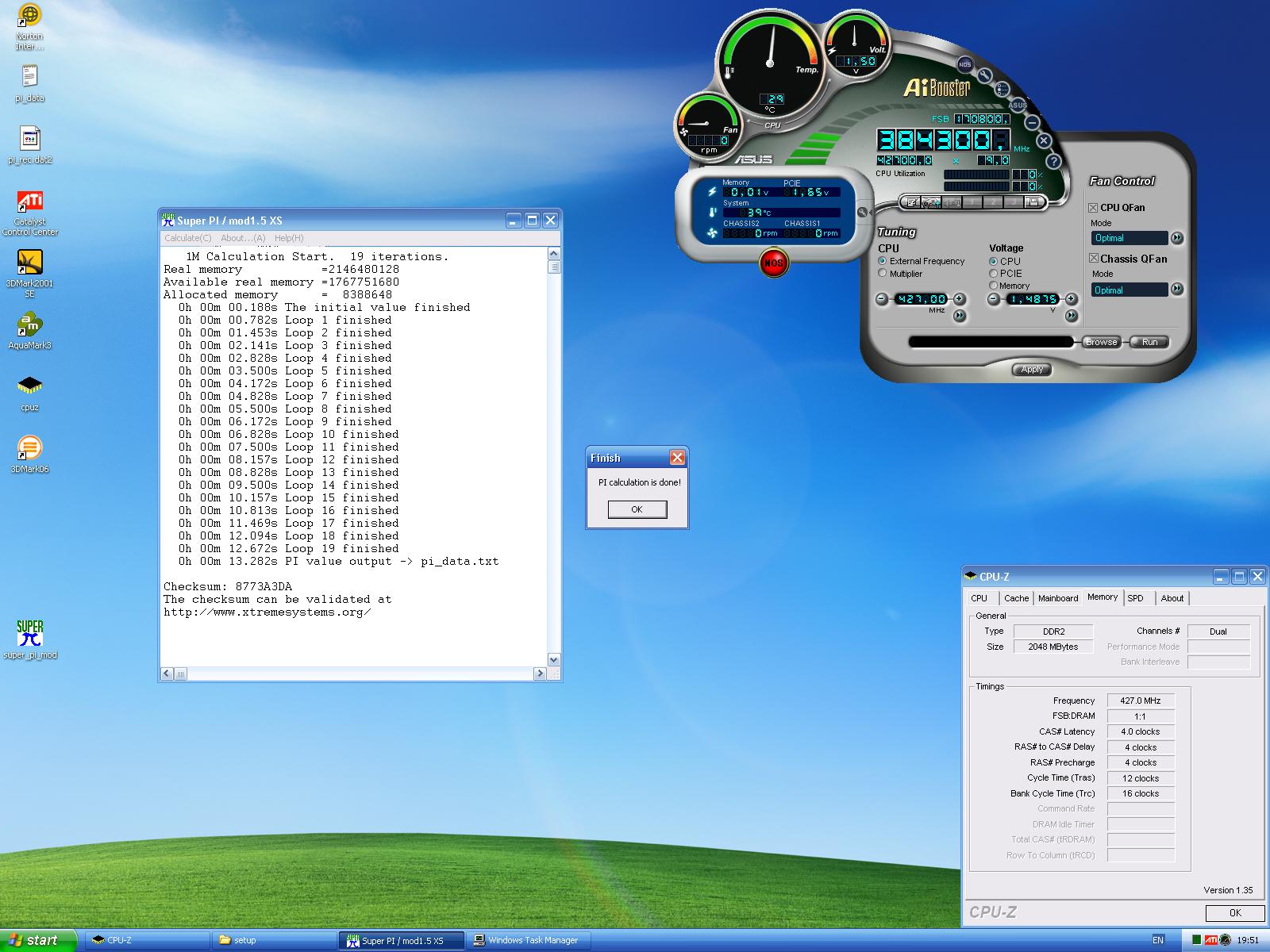Select profile 3 in AI Booster toolbar

(x=1014, y=202)
